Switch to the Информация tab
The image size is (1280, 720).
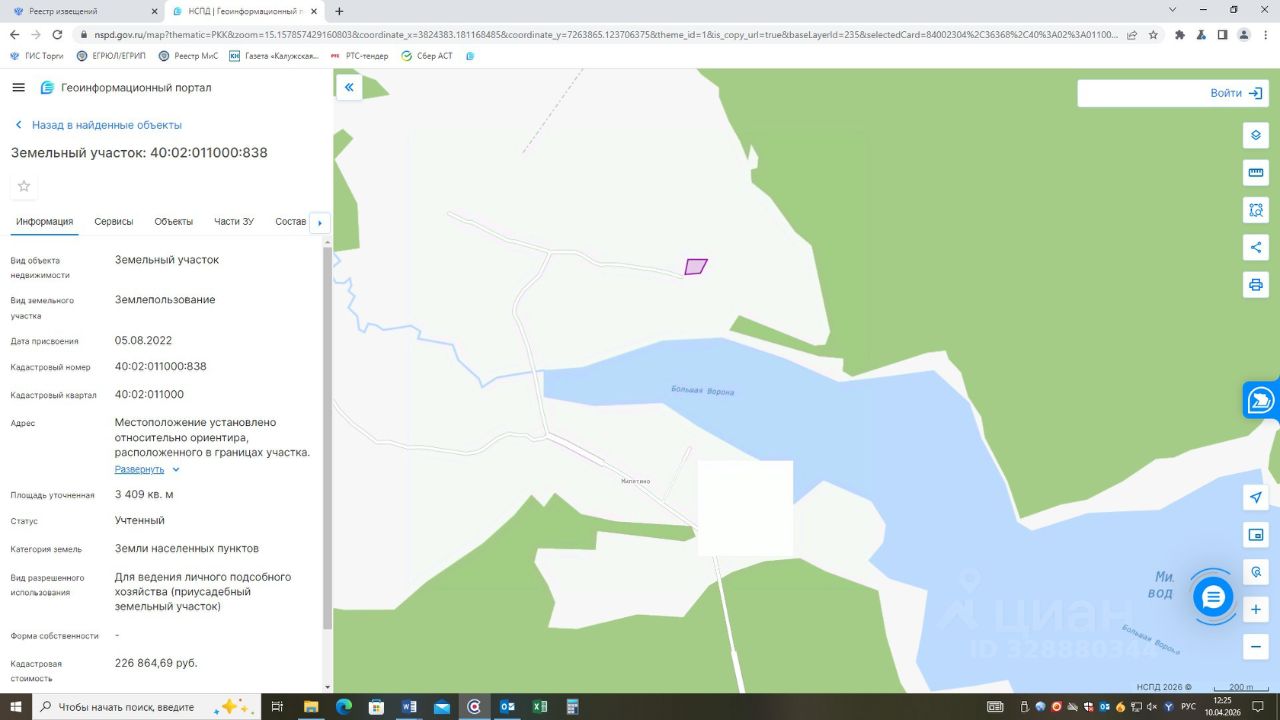pyautogui.click(x=44, y=222)
